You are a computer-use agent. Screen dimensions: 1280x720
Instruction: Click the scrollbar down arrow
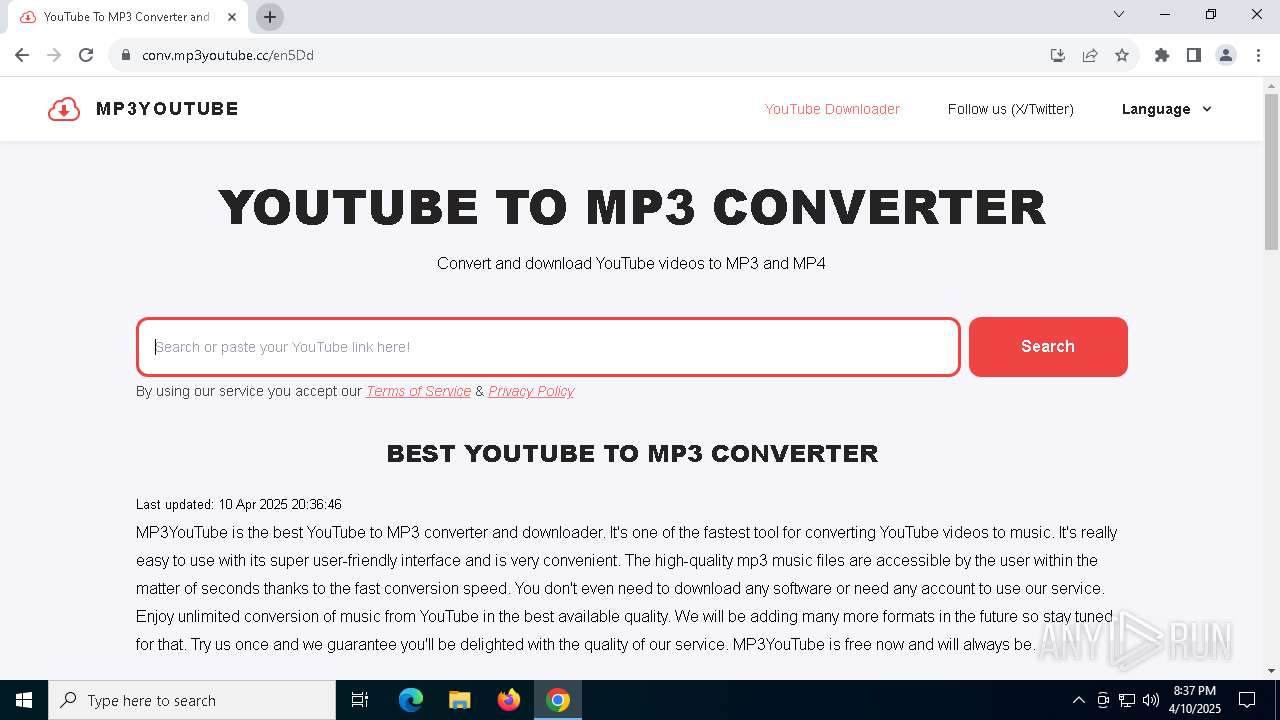pyautogui.click(x=1271, y=671)
